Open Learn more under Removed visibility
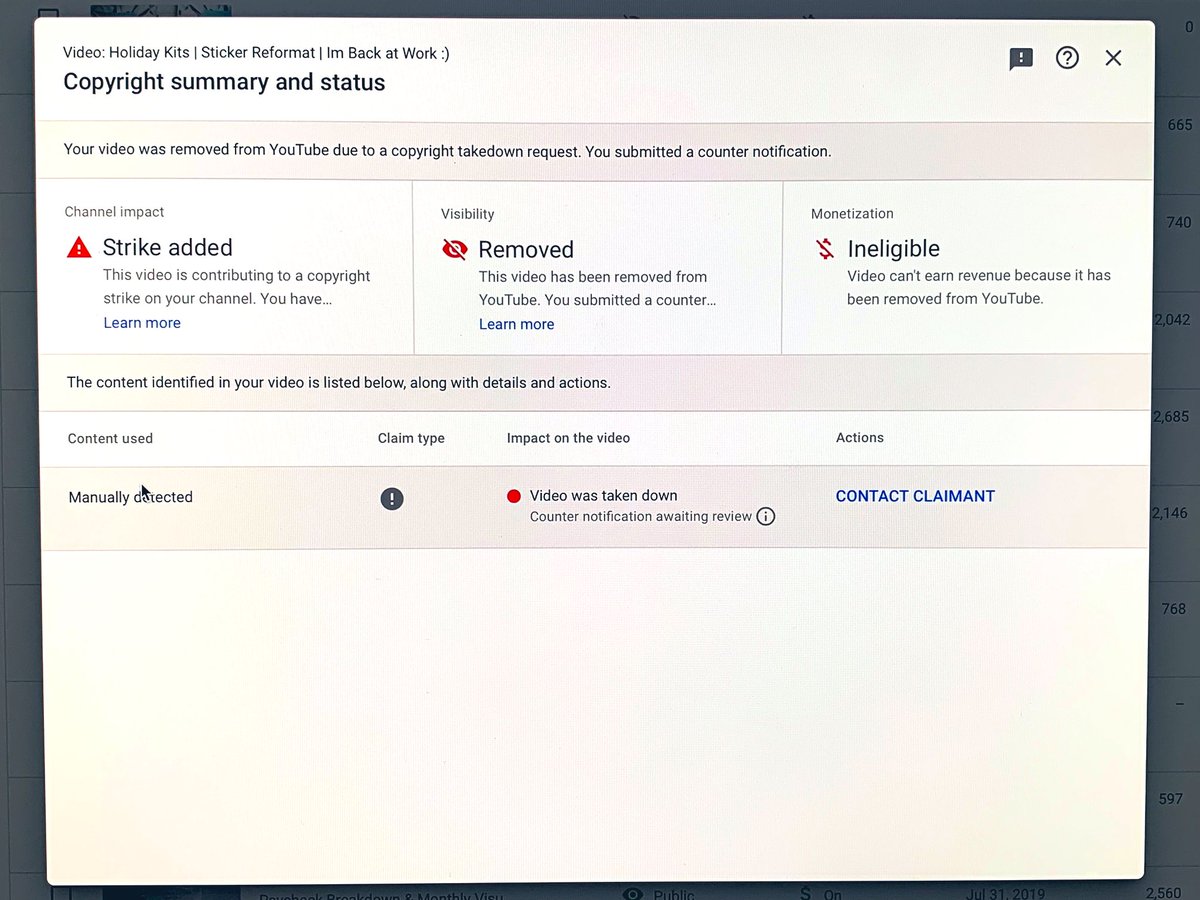The height and width of the screenshot is (900, 1200). (516, 324)
